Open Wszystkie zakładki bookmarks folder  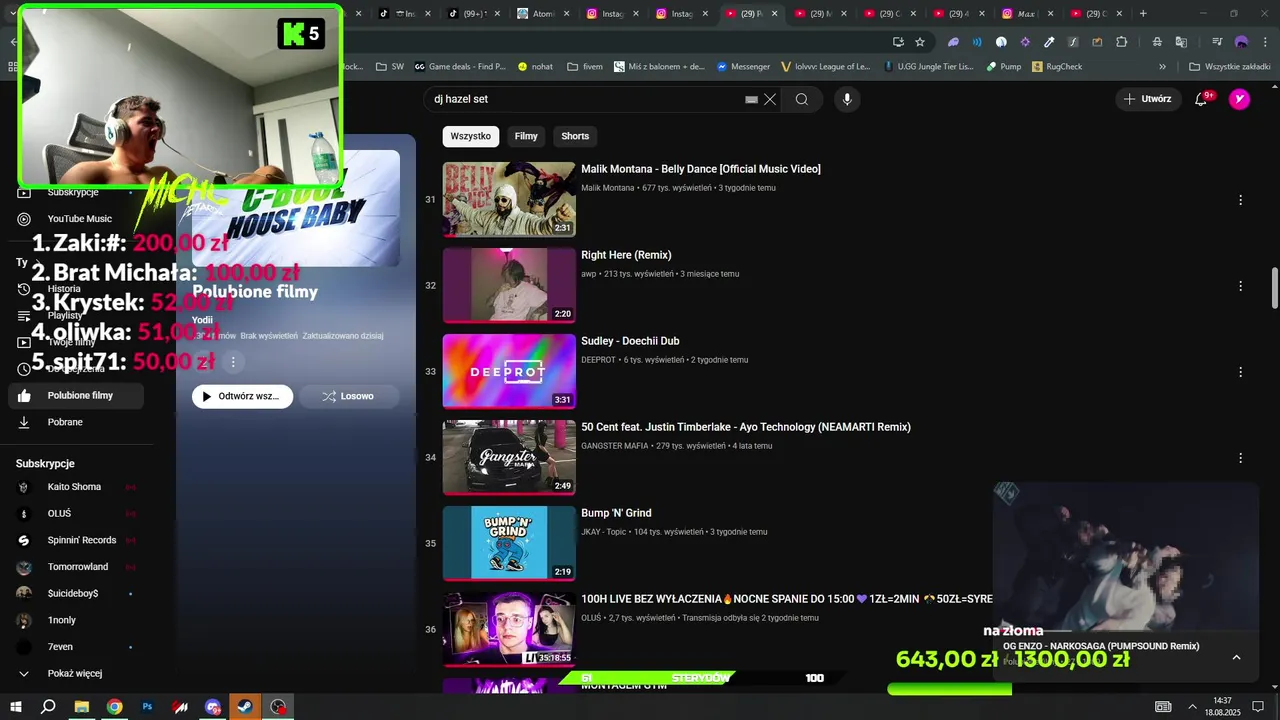tap(1229, 67)
